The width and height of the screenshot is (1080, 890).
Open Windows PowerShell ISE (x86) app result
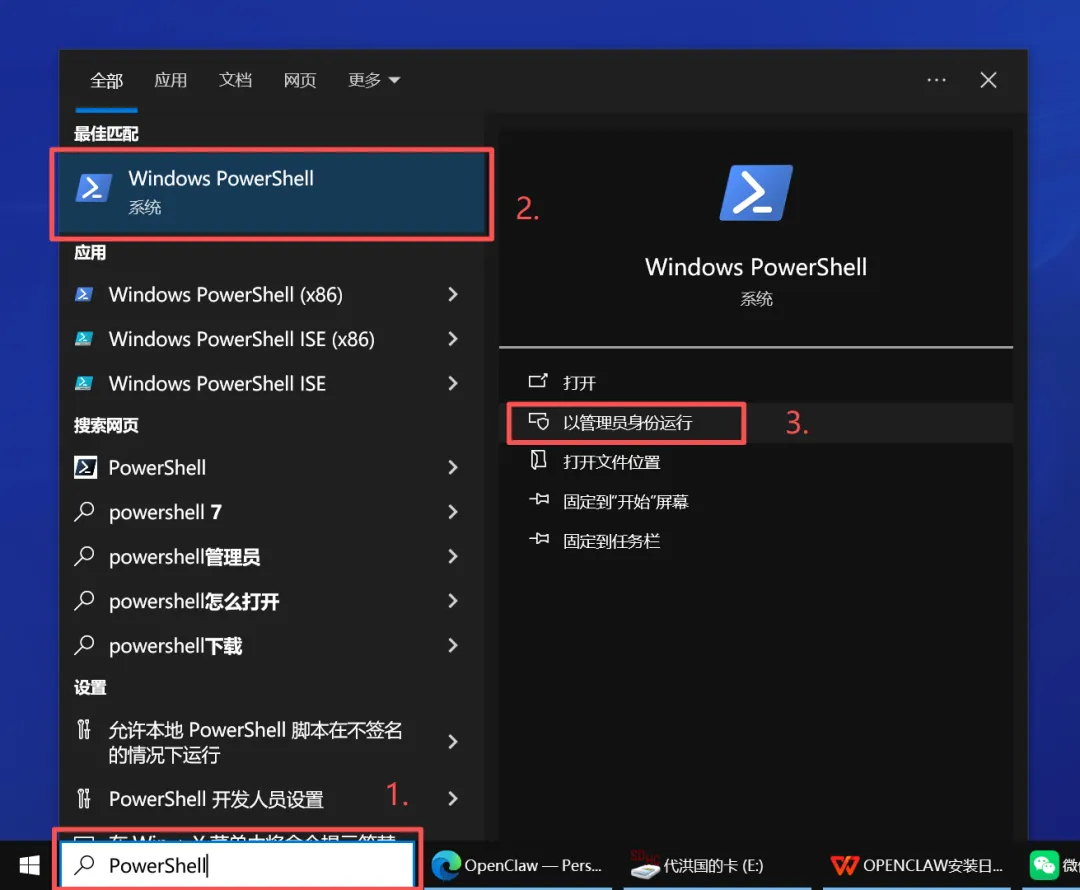click(x=242, y=339)
